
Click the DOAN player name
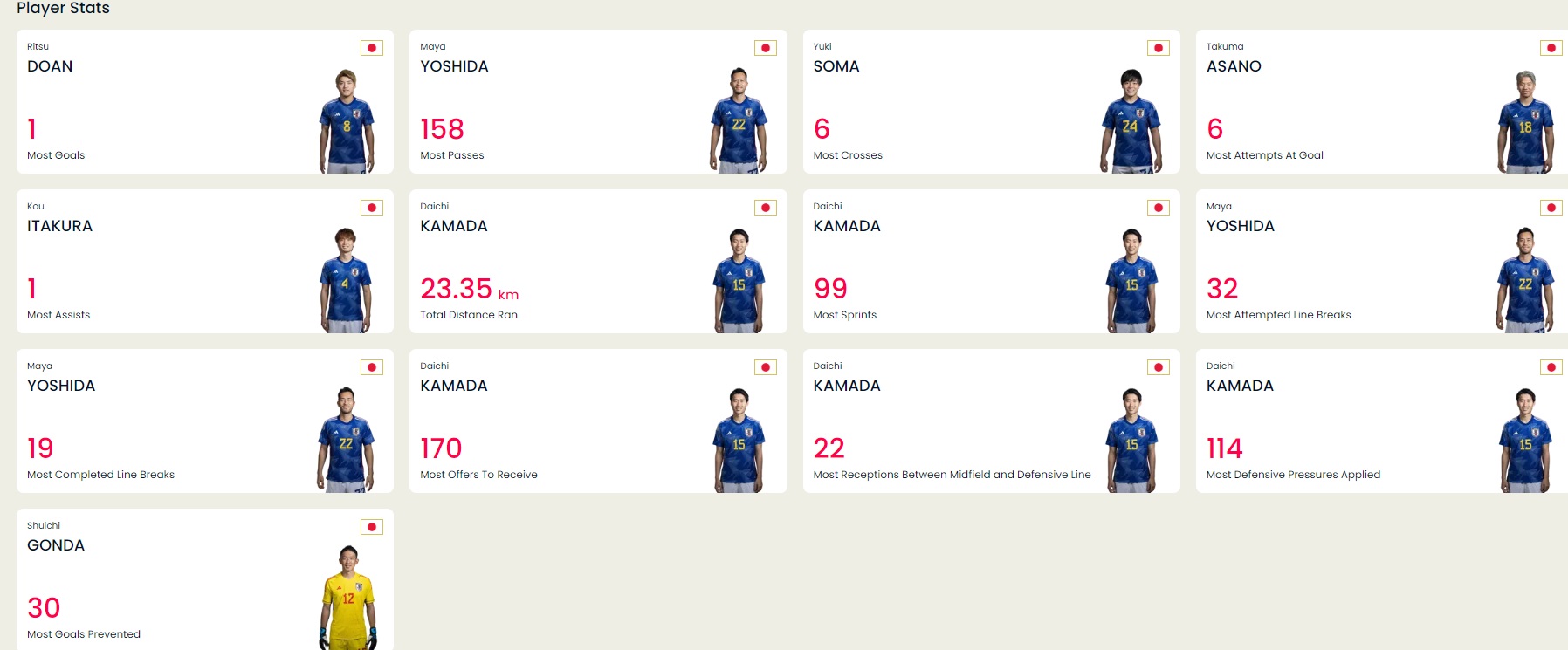tap(50, 66)
